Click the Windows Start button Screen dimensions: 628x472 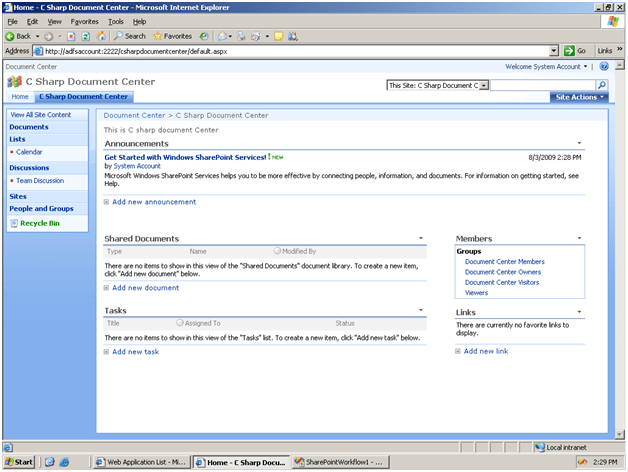click(18, 462)
